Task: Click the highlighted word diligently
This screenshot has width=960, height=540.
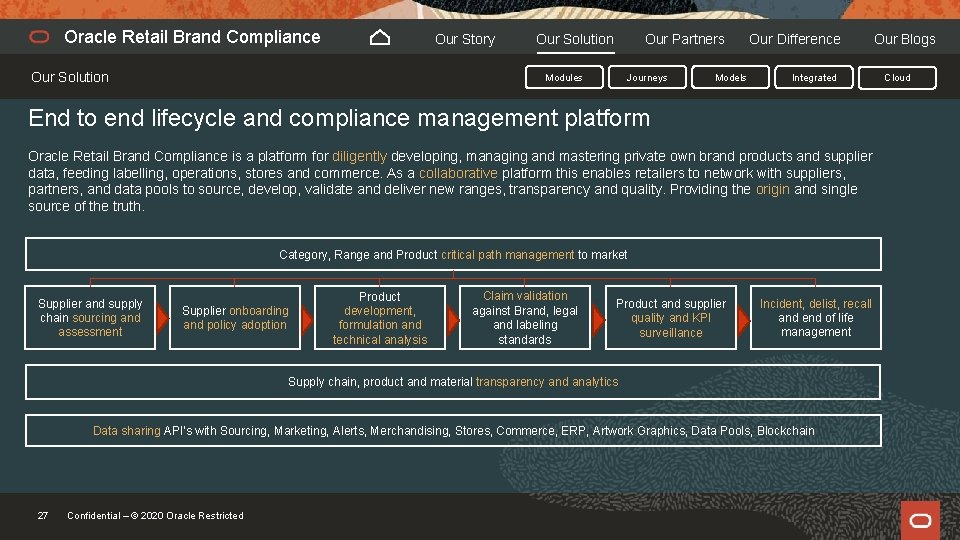Action: pyautogui.click(x=359, y=156)
